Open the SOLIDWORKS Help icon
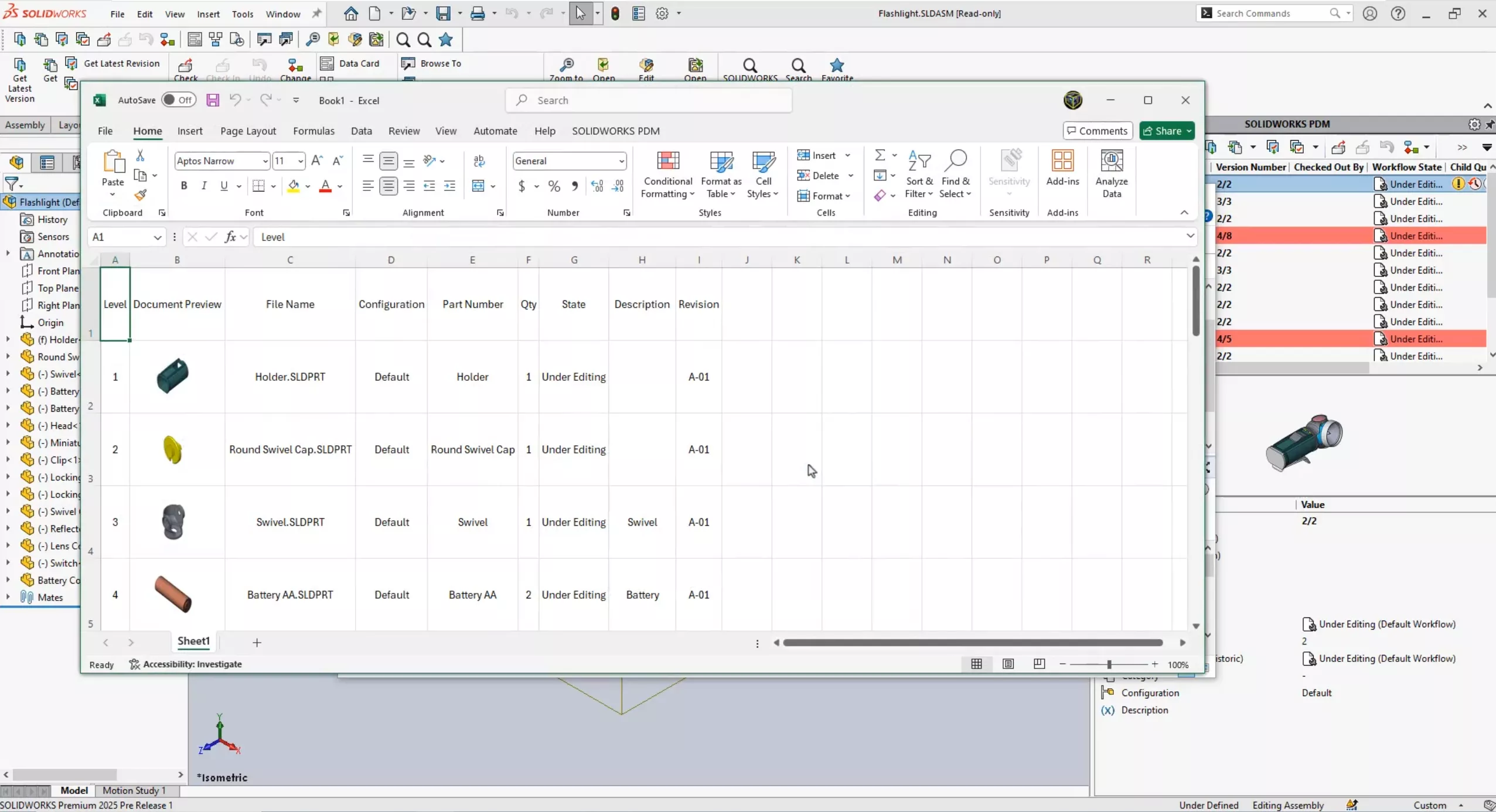1496x812 pixels. (x=1398, y=13)
